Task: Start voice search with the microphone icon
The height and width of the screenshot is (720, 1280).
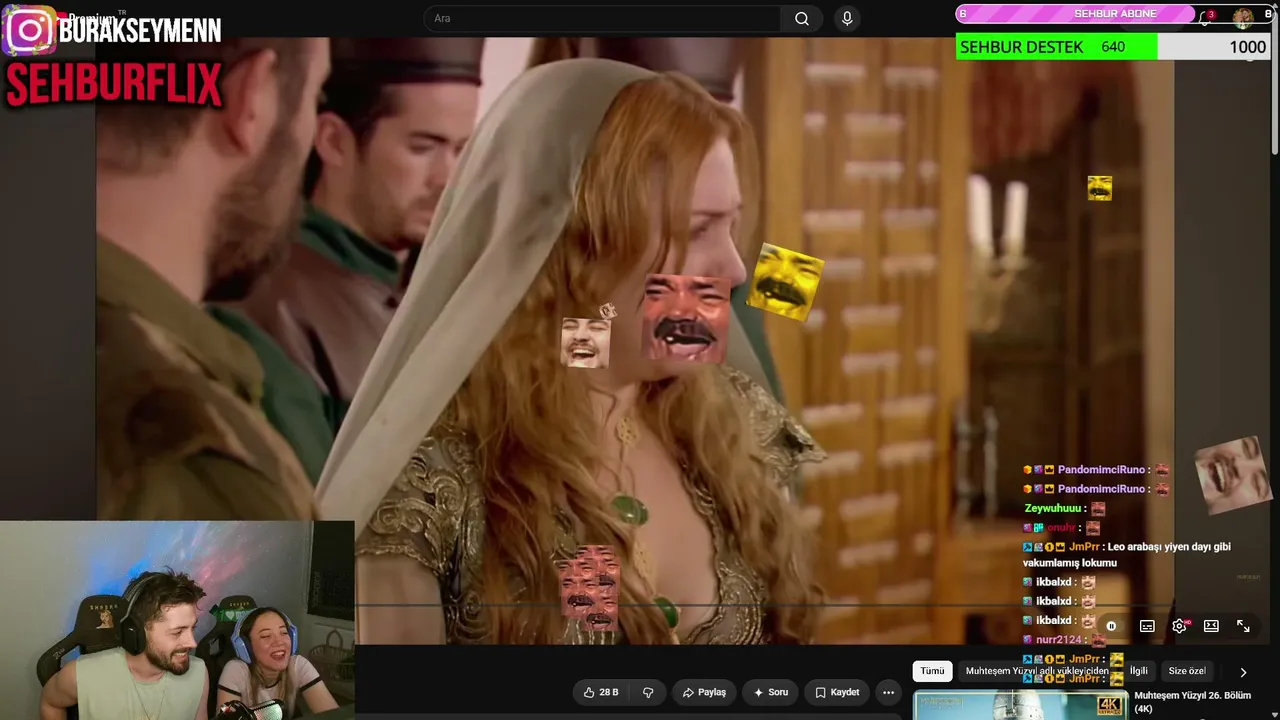Action: point(847,19)
